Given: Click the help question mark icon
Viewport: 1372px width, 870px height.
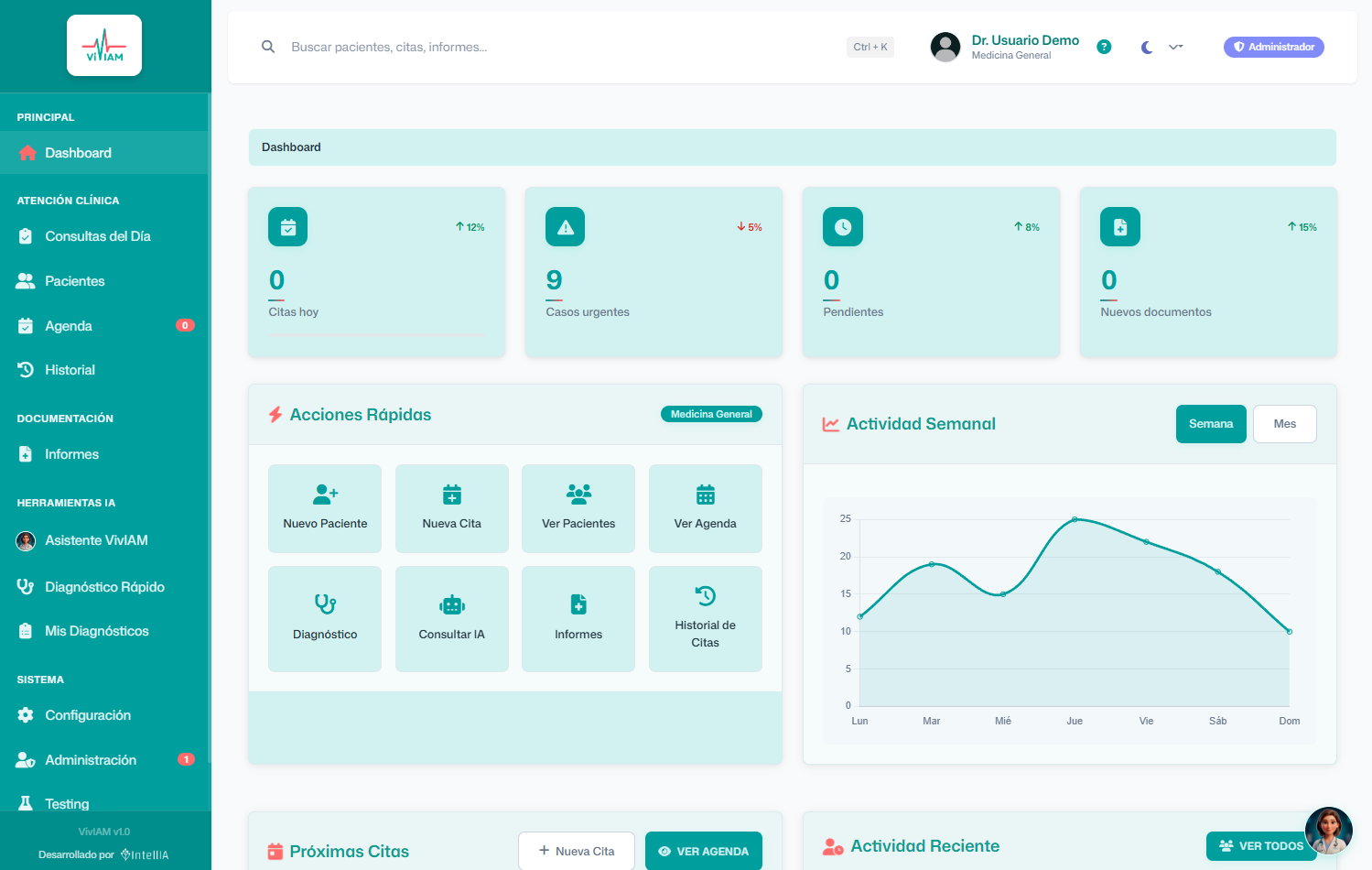Looking at the screenshot, I should [x=1103, y=47].
